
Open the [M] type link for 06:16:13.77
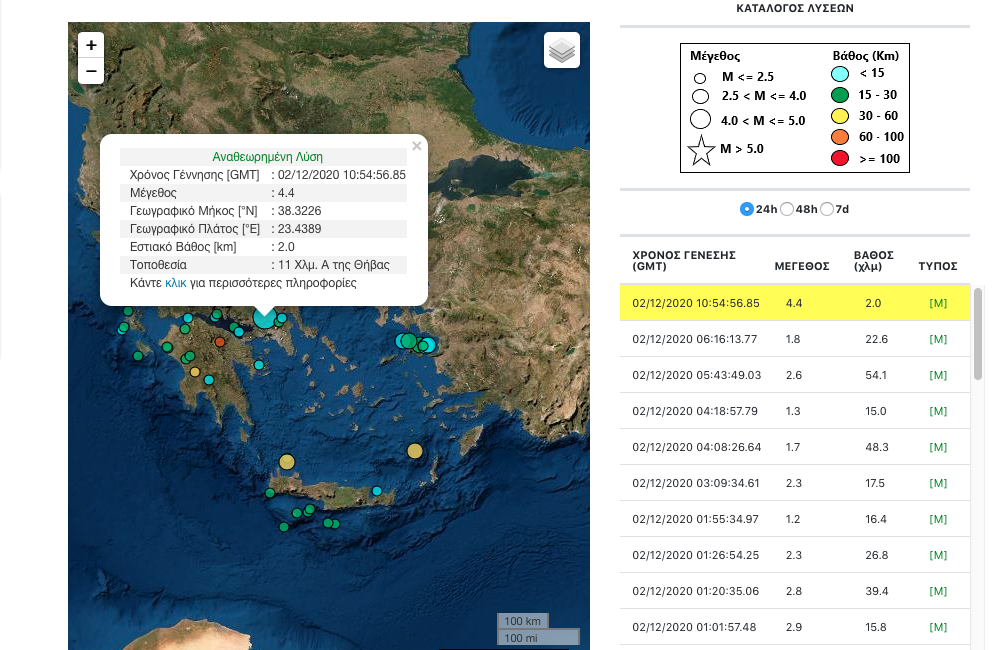(937, 339)
